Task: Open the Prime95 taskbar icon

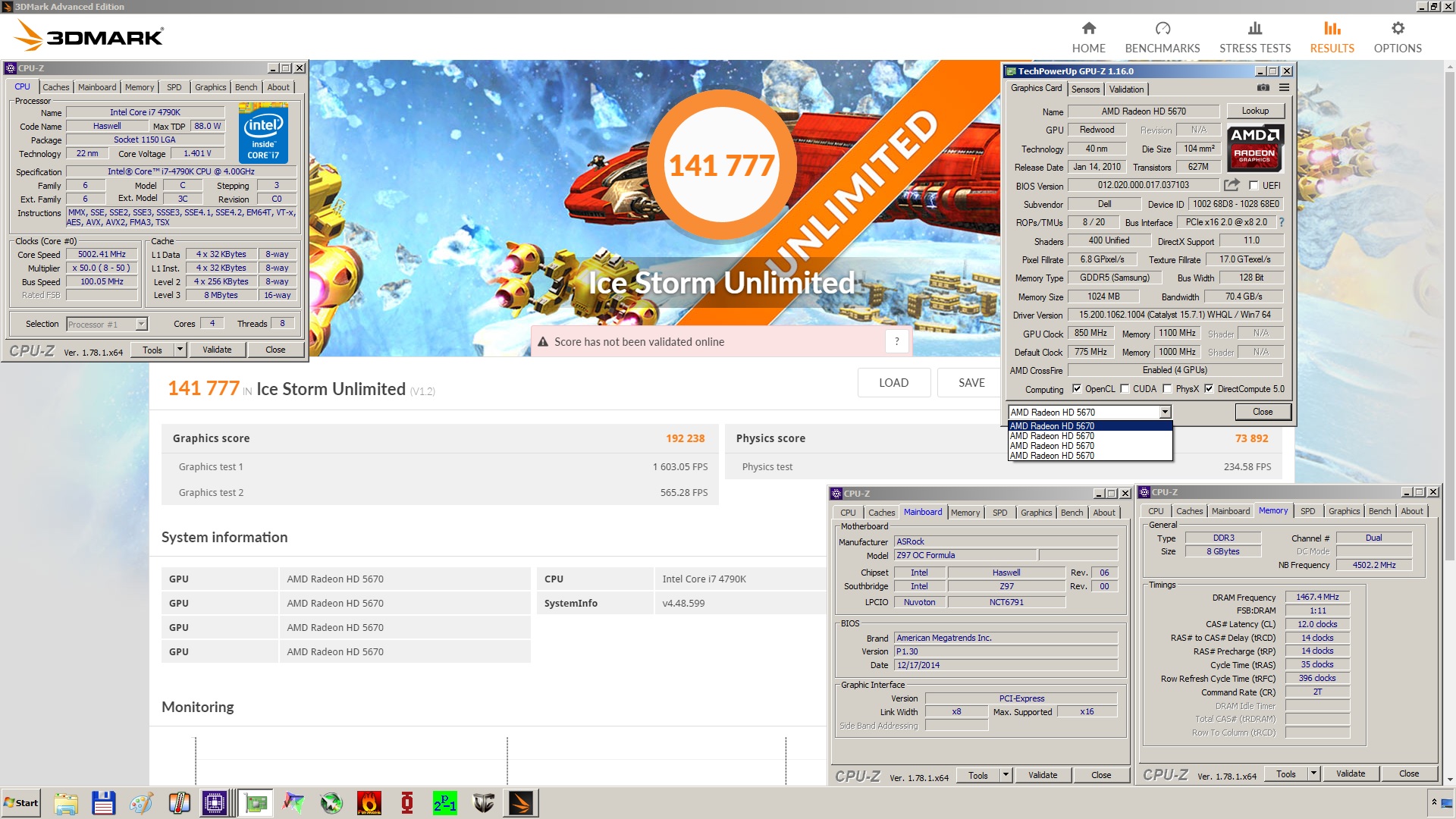Action: point(445,803)
